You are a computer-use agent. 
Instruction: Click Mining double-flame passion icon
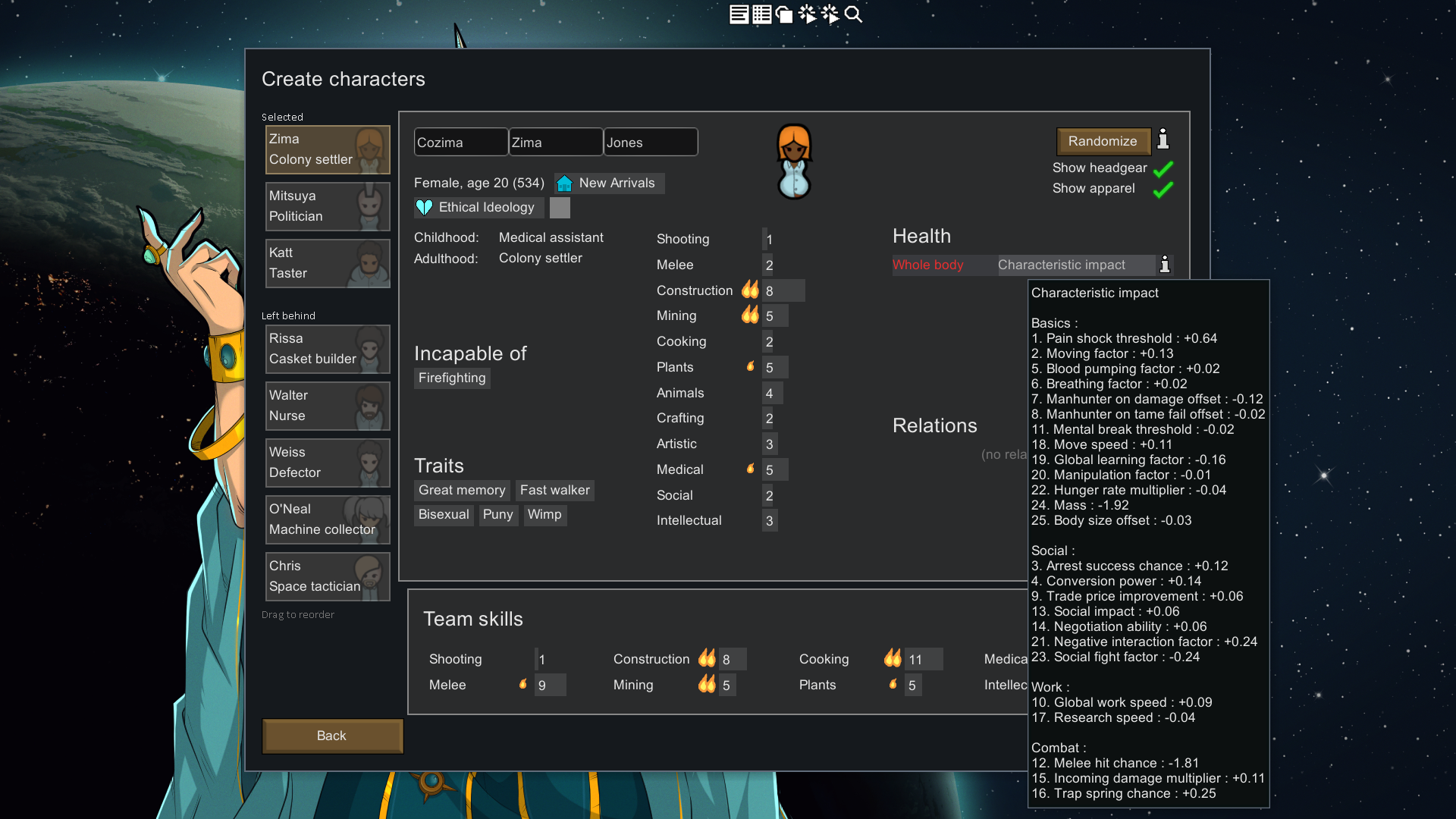pyautogui.click(x=750, y=315)
